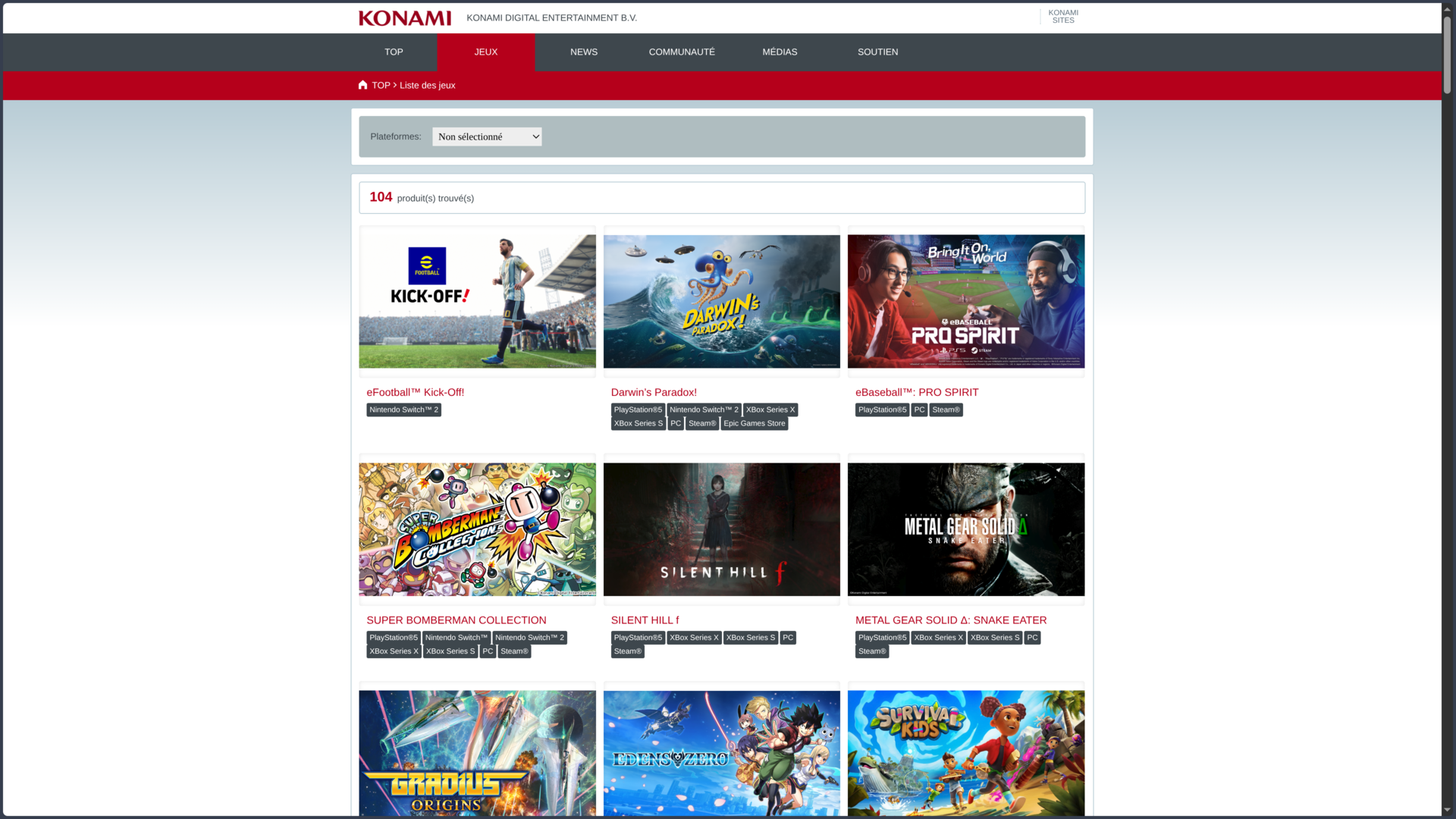Open the Super Bomberman Collection thumbnail

[x=477, y=529]
